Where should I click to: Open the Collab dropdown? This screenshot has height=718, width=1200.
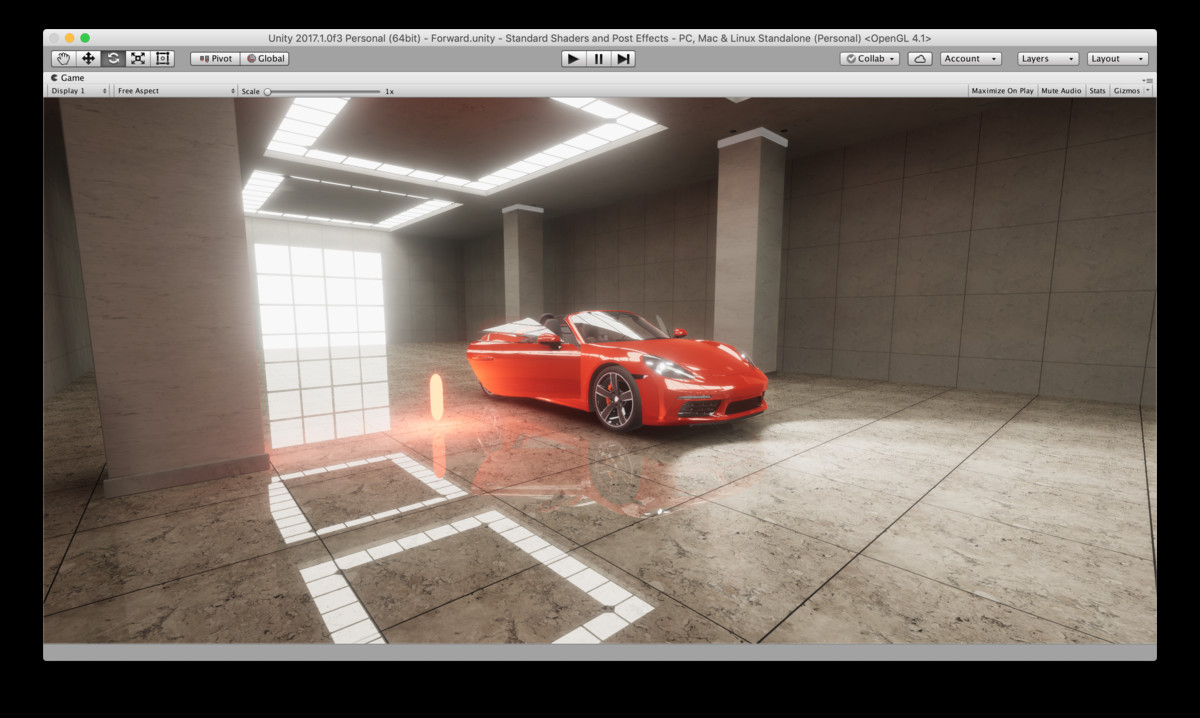[870, 59]
